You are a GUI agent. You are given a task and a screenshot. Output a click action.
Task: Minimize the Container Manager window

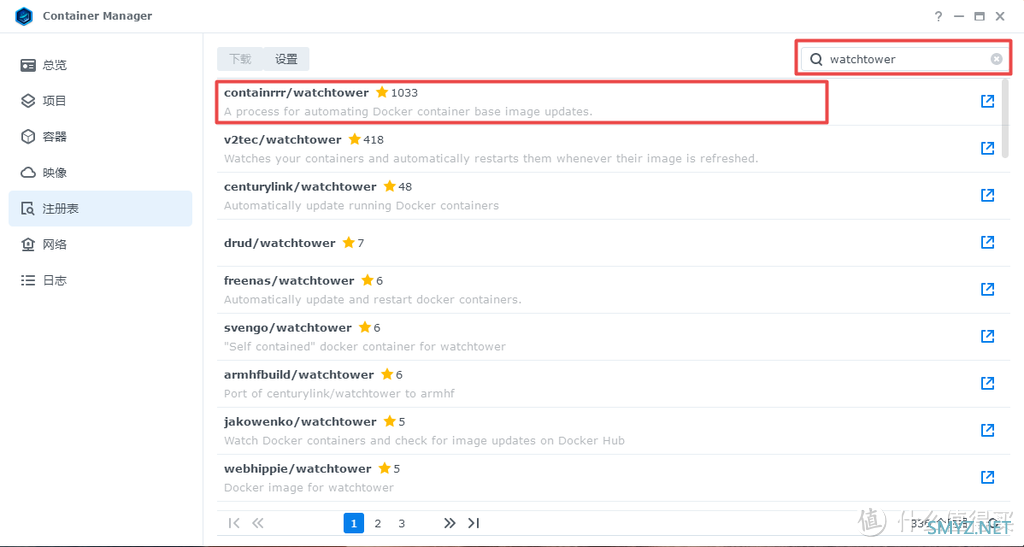pos(959,16)
